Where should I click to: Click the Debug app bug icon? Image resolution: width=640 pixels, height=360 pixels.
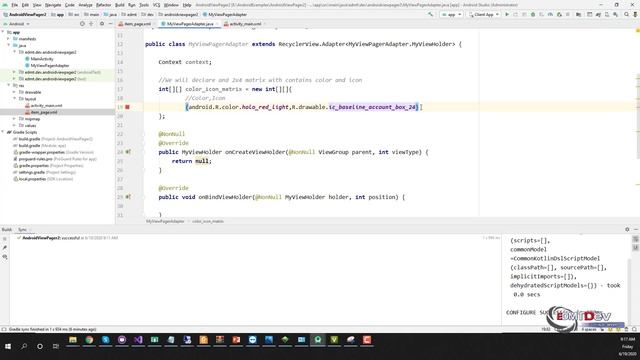click(533, 14)
